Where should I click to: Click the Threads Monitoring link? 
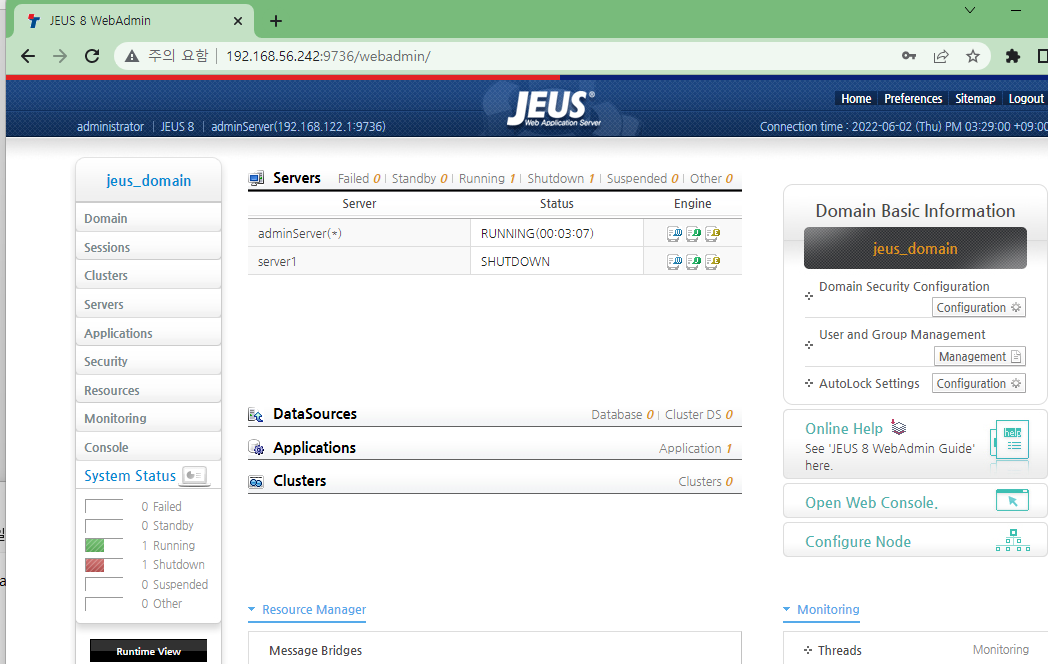[1001, 650]
